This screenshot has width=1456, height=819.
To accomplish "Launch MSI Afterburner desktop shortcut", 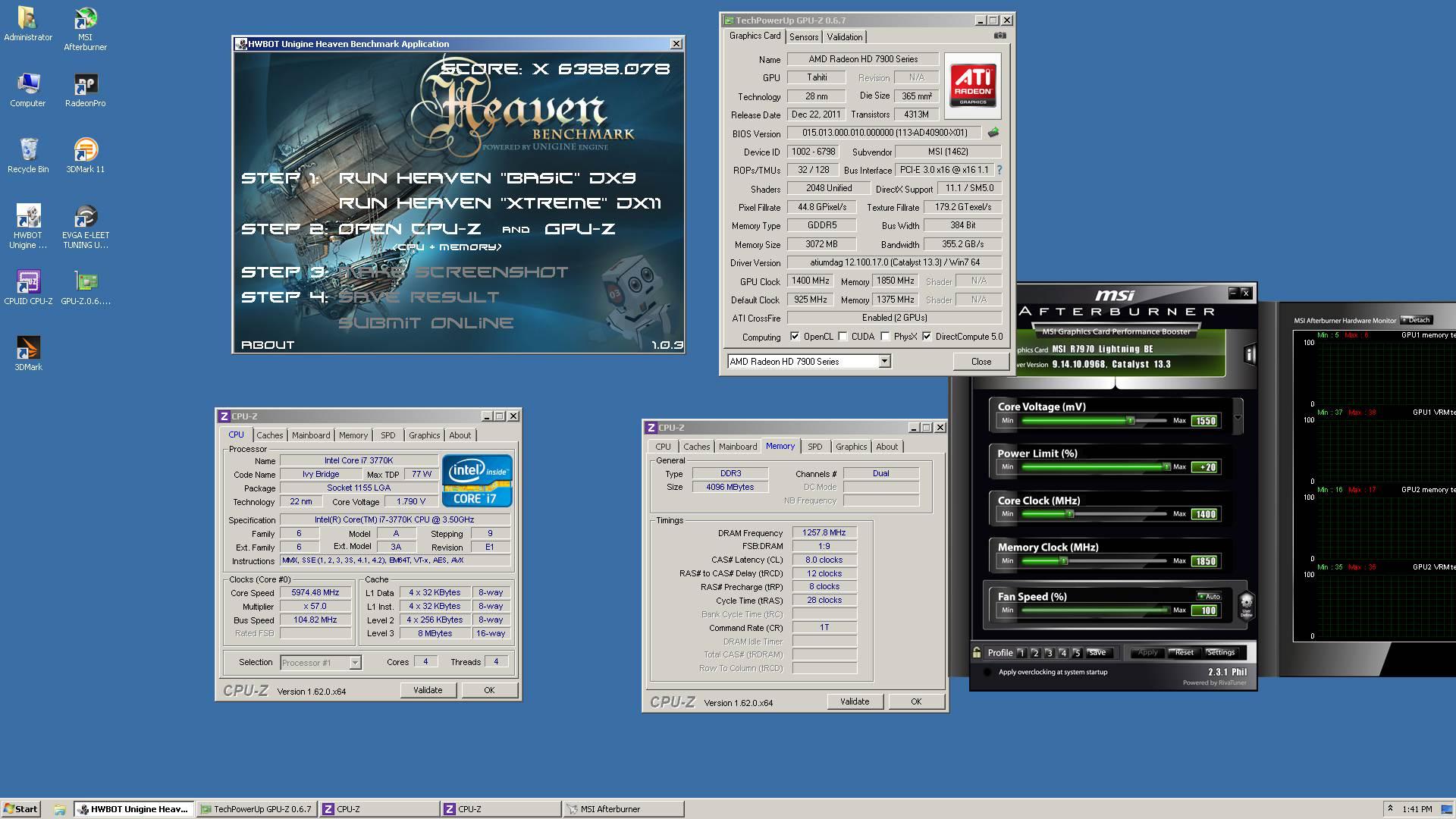I will 85,29.
